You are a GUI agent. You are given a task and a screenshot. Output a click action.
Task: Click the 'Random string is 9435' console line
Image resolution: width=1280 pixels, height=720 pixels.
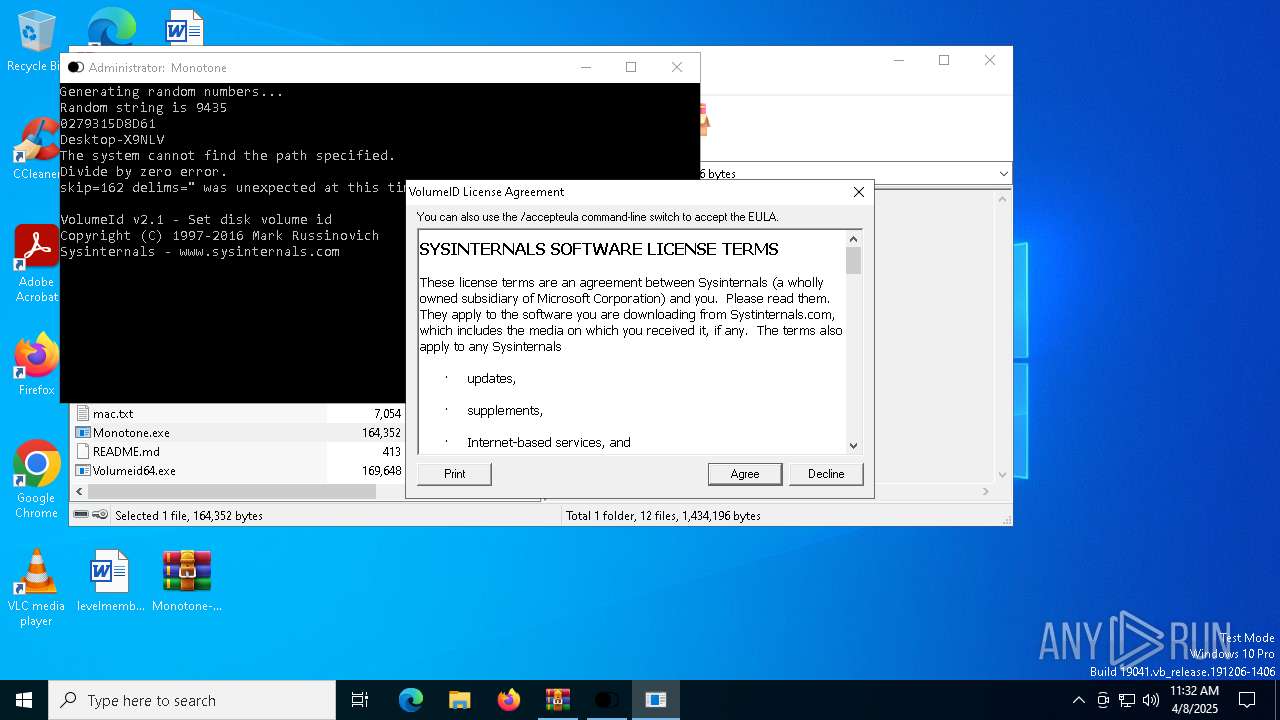(x=144, y=107)
